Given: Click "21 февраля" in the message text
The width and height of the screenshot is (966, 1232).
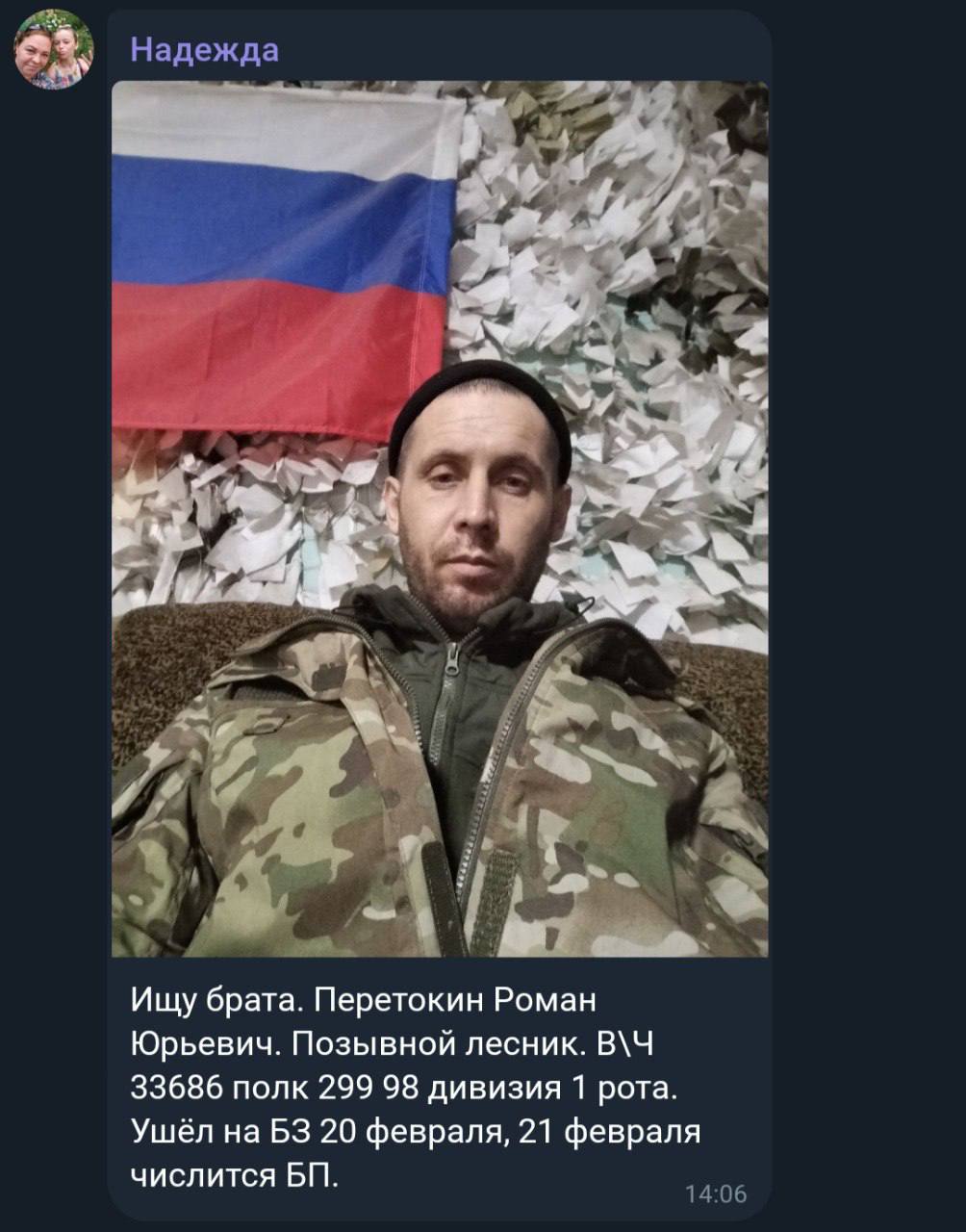Looking at the screenshot, I should (x=609, y=1133).
